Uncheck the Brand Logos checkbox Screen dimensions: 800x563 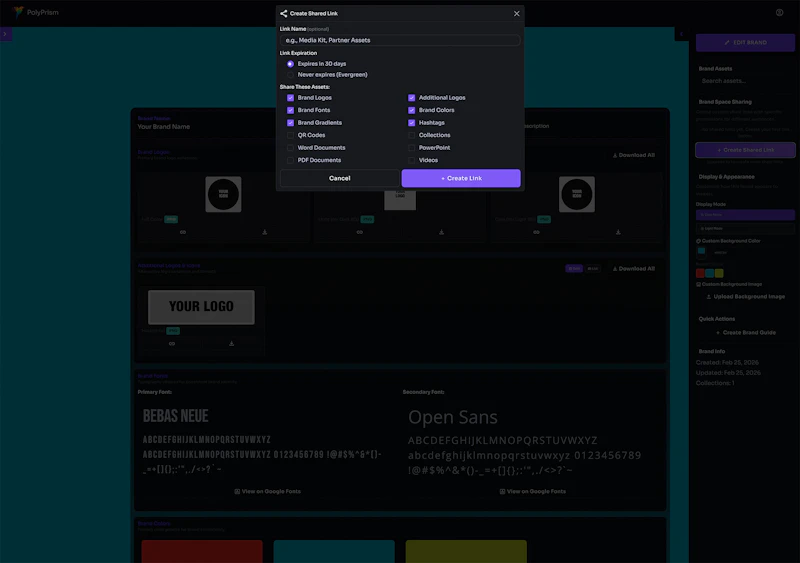pos(290,97)
